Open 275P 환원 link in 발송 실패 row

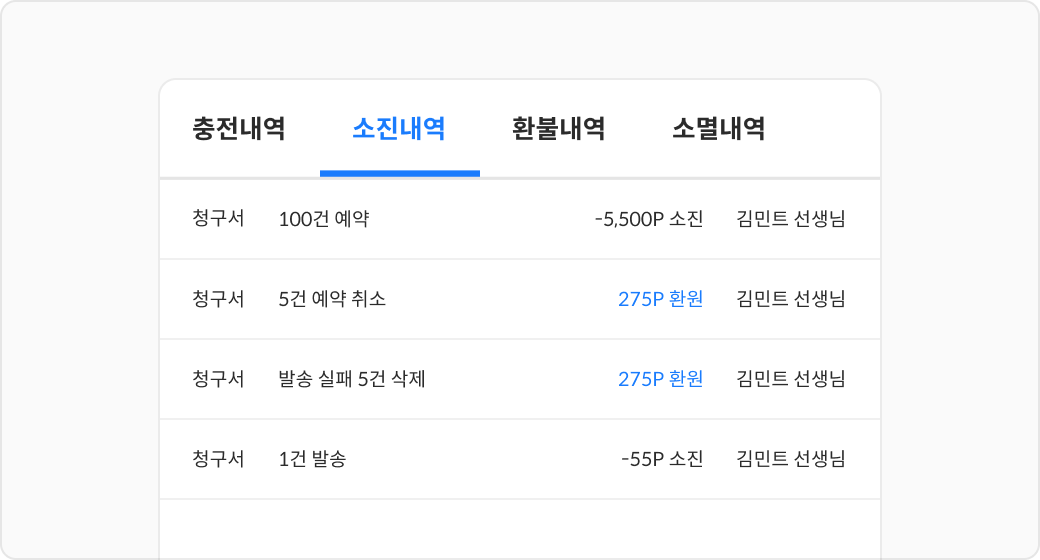[x=660, y=379]
